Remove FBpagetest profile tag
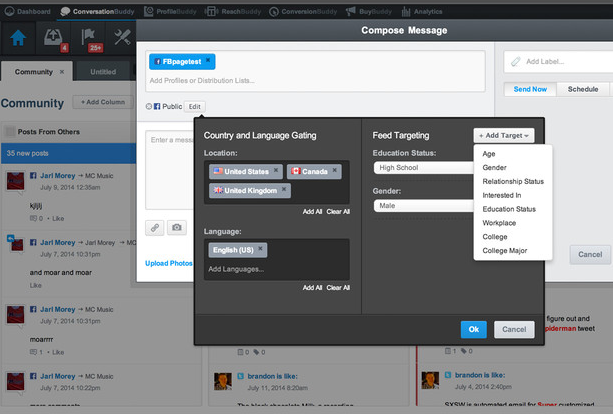The image size is (613, 414). coord(208,60)
